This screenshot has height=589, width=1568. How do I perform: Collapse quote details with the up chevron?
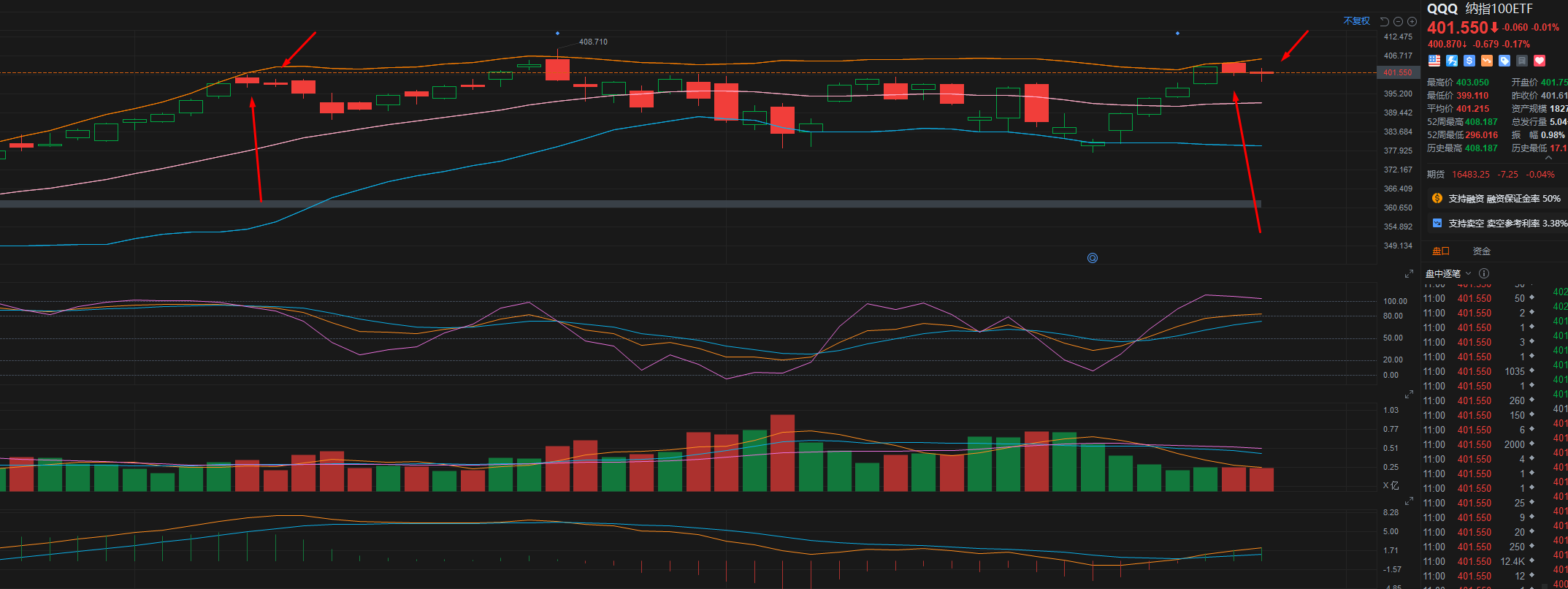pos(1549,158)
